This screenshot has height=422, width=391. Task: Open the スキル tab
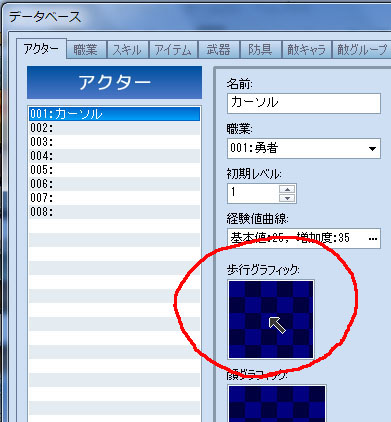[127, 50]
